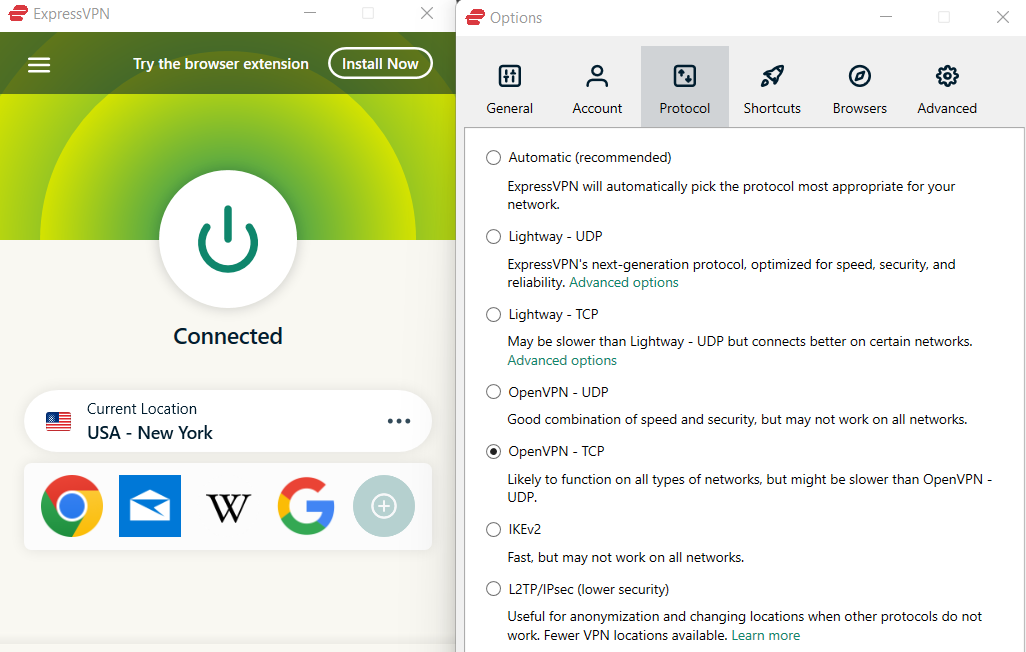Viewport: 1026px width, 652px height.
Task: Open the Google shortcut icon
Action: pyautogui.click(x=306, y=506)
